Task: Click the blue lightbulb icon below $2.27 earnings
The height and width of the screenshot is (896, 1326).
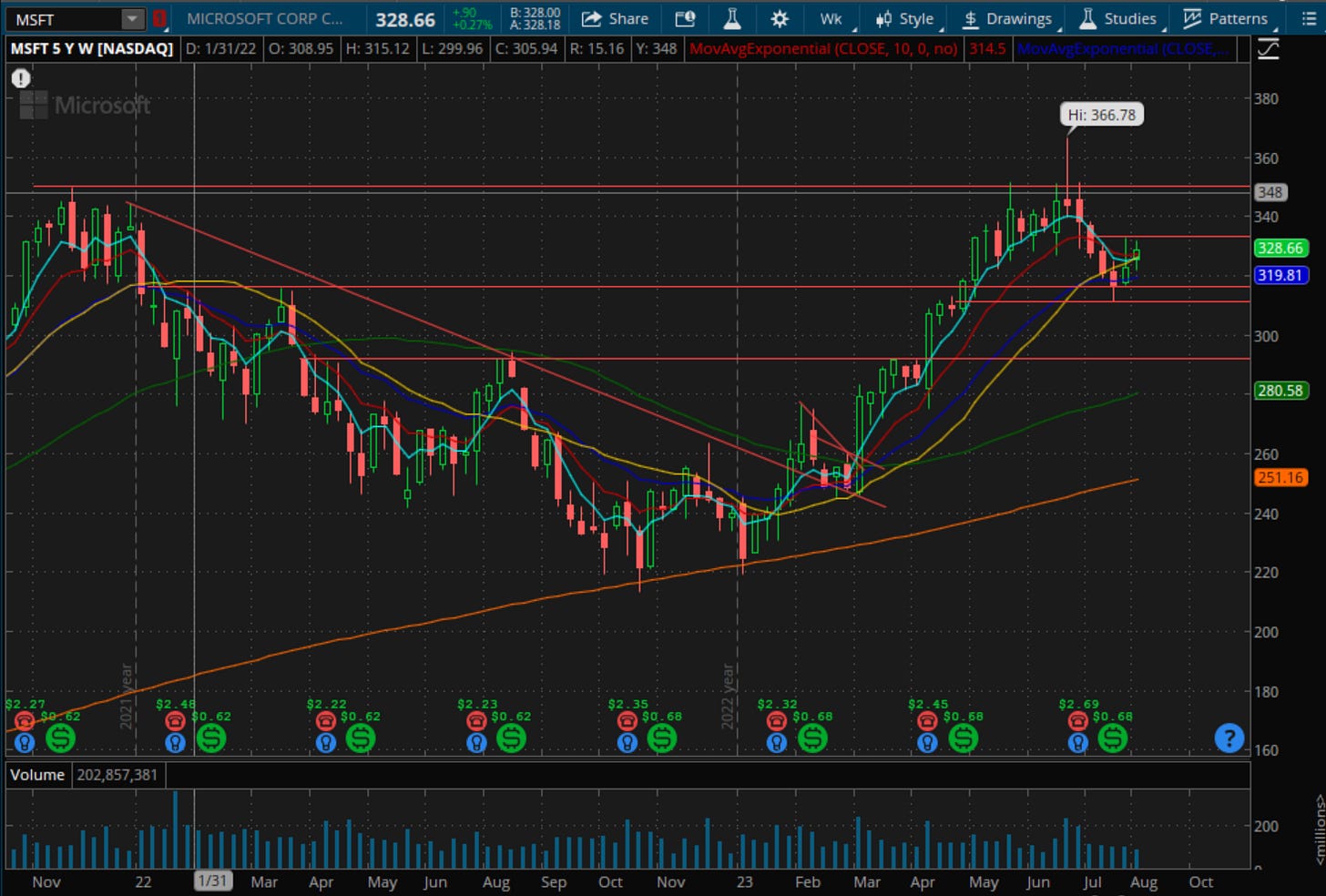Action: coord(25,742)
